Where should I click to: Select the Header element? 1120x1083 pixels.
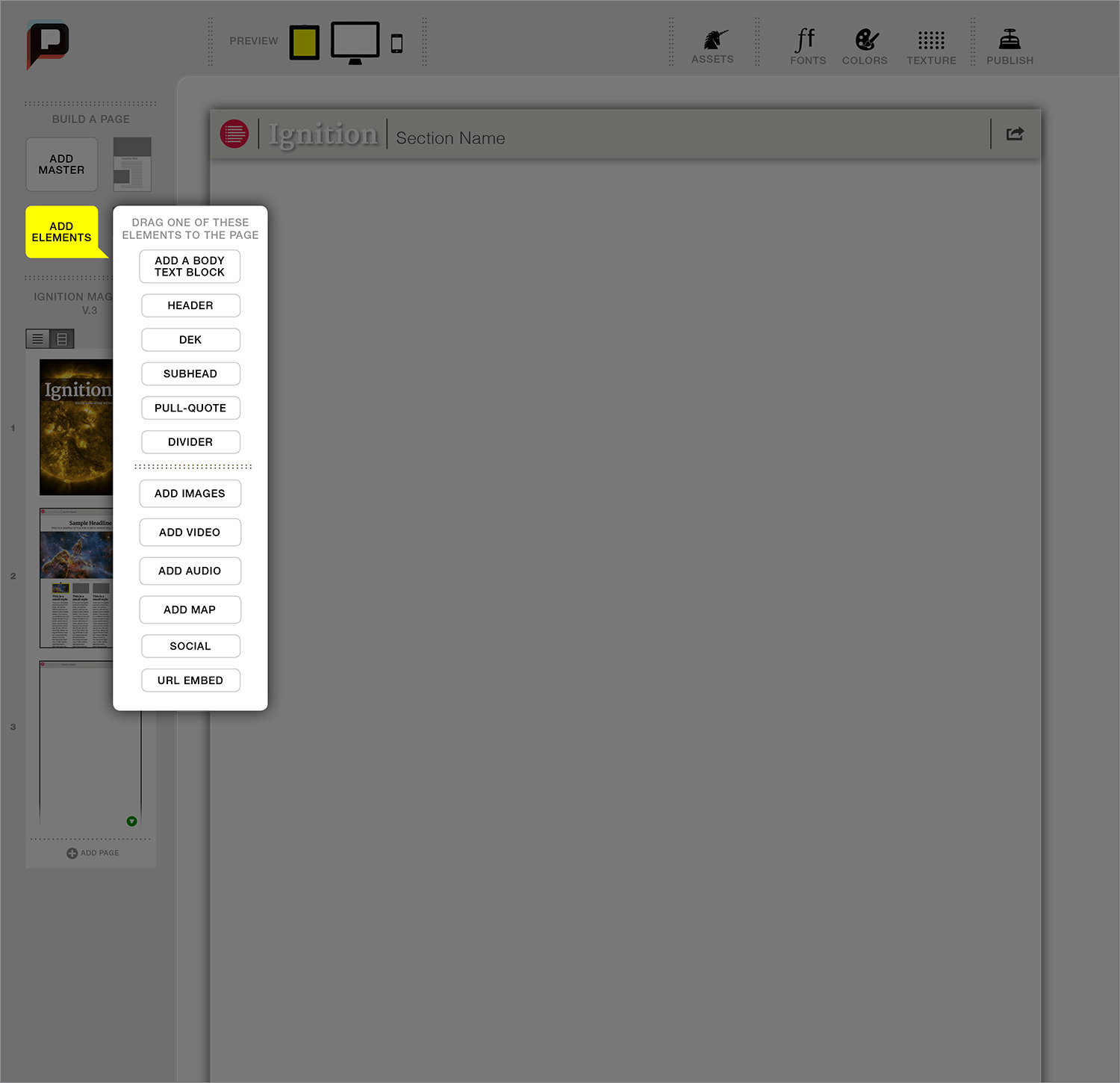(x=190, y=305)
